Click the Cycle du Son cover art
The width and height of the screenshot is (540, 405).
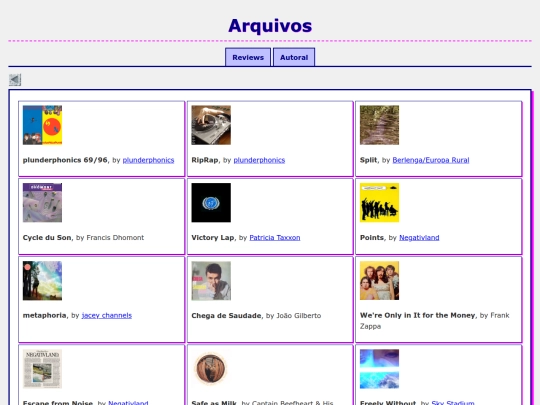(x=42, y=202)
